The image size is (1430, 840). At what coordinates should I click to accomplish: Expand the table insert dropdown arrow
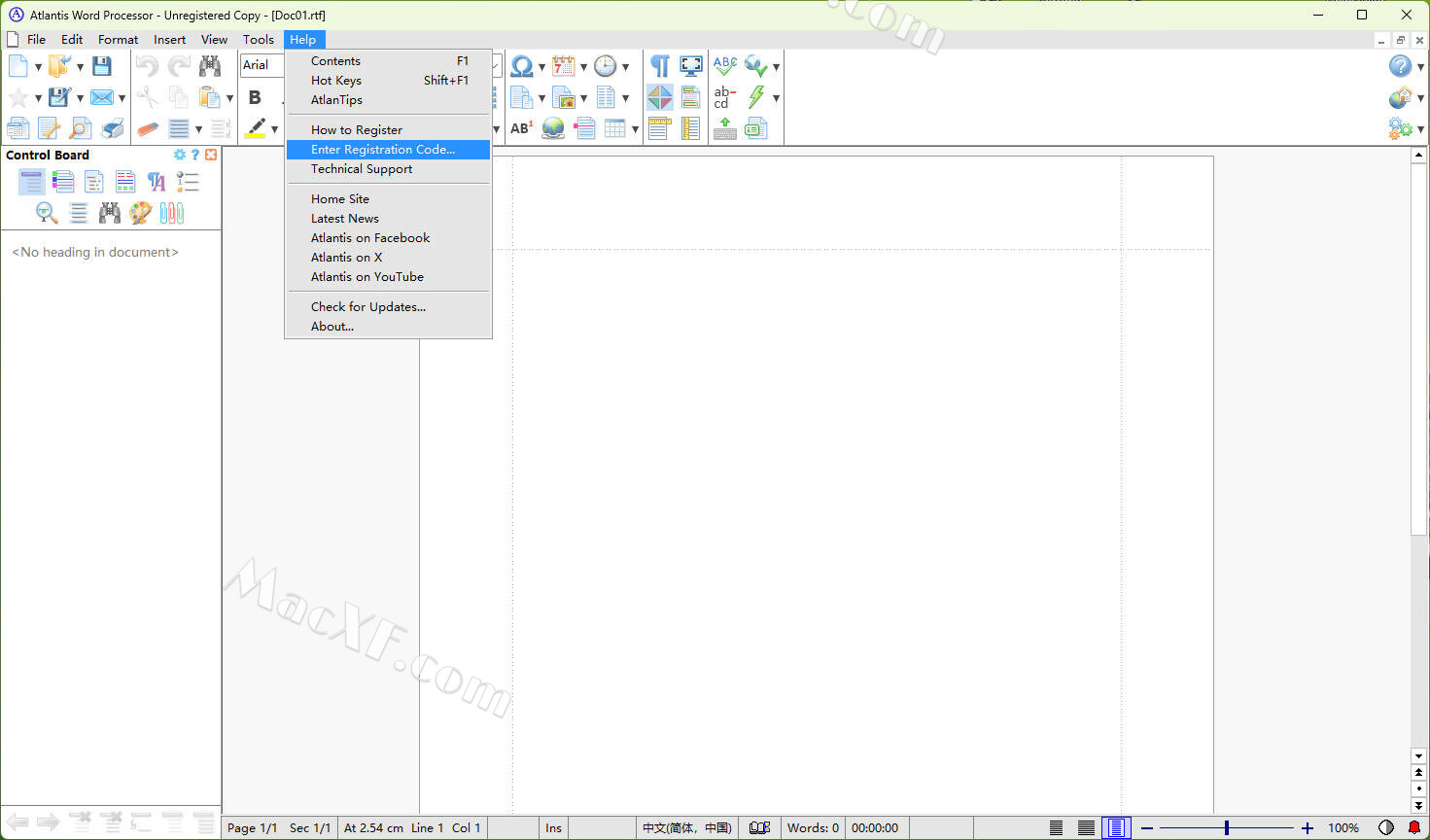[x=635, y=129]
